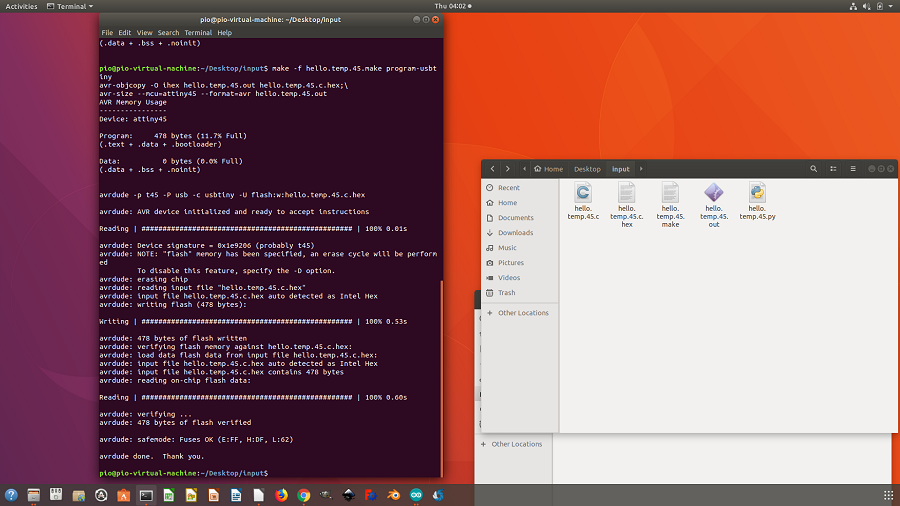The image size is (900, 506).
Task: Select the hello.temp.45.c.hex file
Action: pos(627,205)
